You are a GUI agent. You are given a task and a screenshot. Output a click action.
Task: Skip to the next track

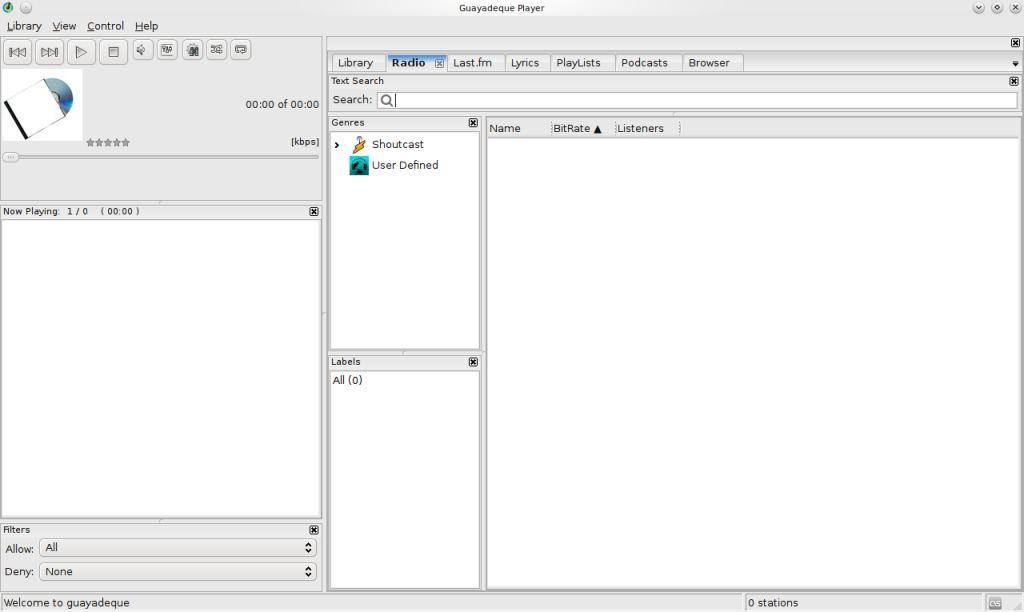[x=49, y=51]
